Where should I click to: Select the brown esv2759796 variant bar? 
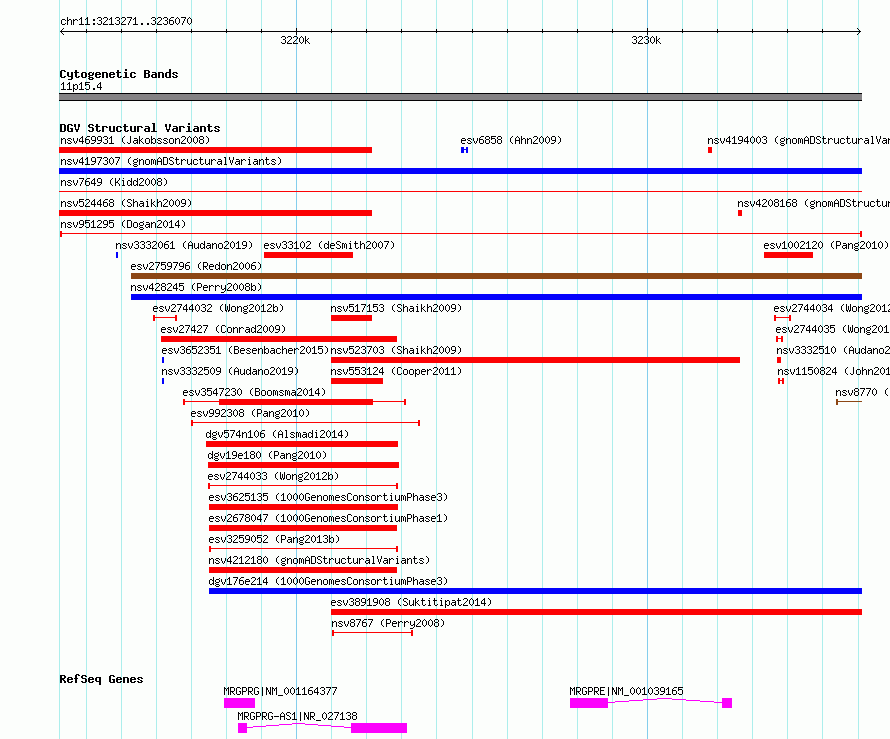pyautogui.click(x=496, y=276)
